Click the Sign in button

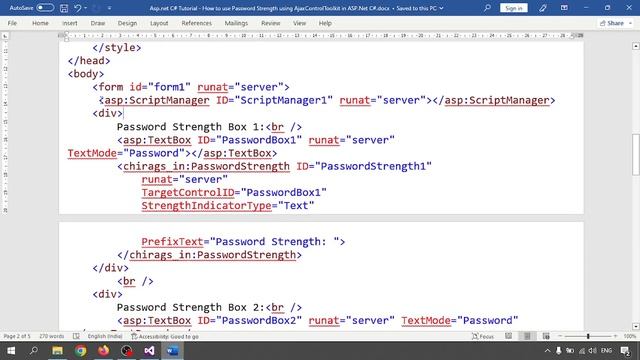[x=513, y=8]
